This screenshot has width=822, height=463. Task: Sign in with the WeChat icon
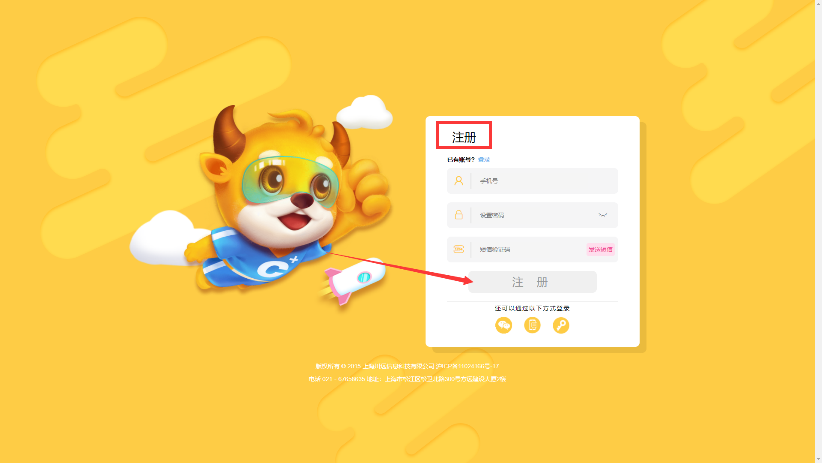pos(504,326)
